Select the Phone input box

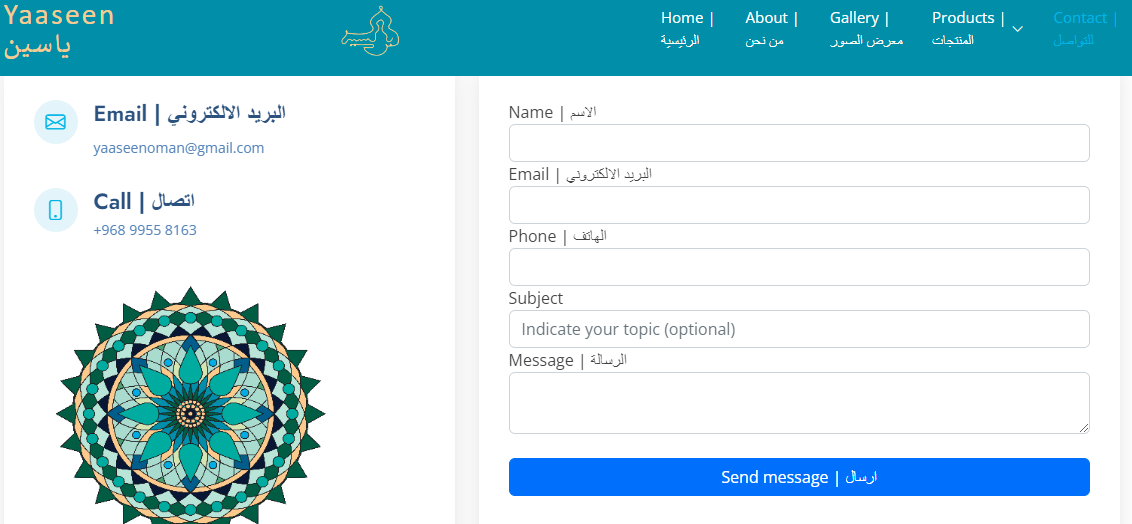798,267
